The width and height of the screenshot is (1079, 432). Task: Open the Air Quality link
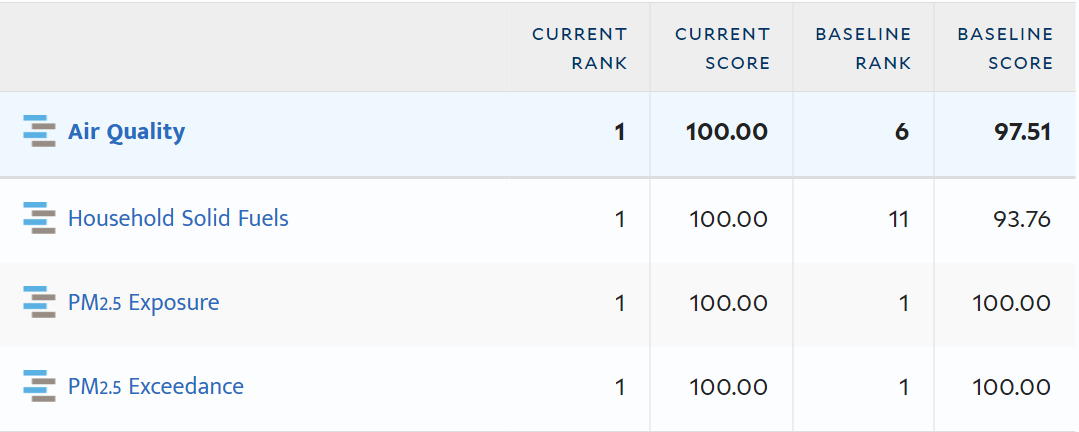[x=126, y=132]
